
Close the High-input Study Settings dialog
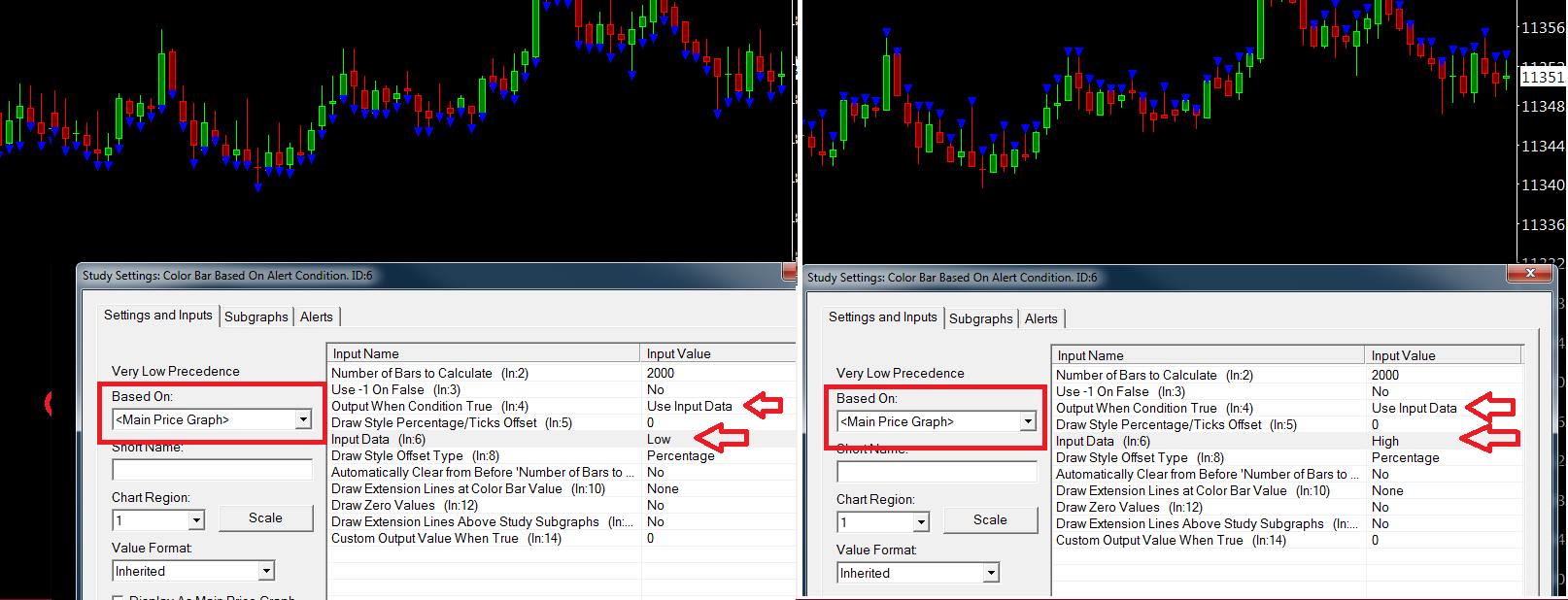[x=1530, y=274]
